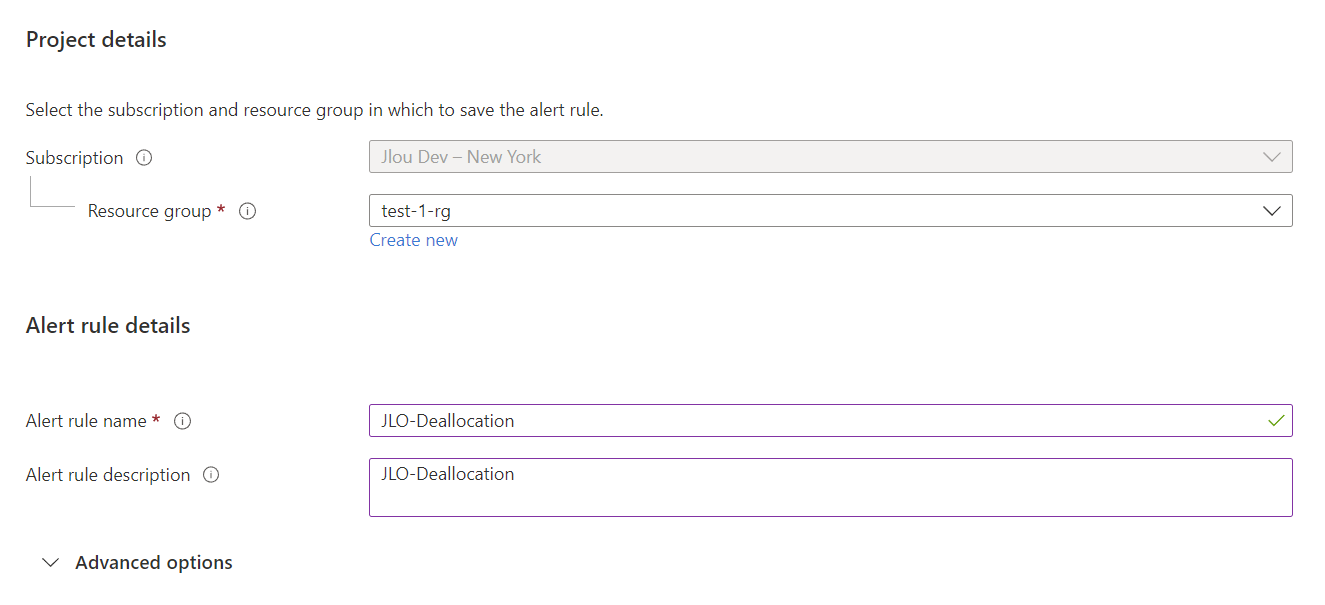Open the disabled Subscription dropdown Jlou Dev
The image size is (1325, 605).
[x=831, y=157]
